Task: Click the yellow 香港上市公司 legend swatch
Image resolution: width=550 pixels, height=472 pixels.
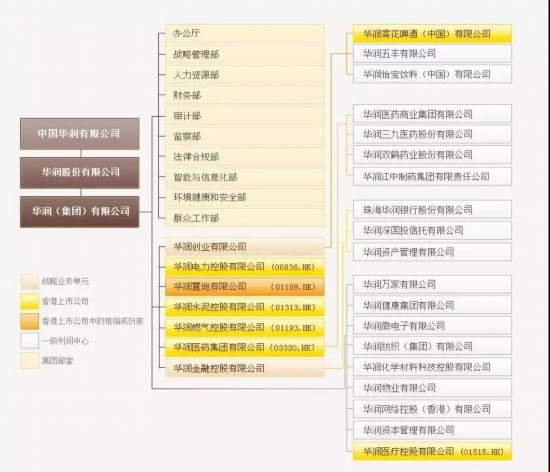Action: [29, 302]
